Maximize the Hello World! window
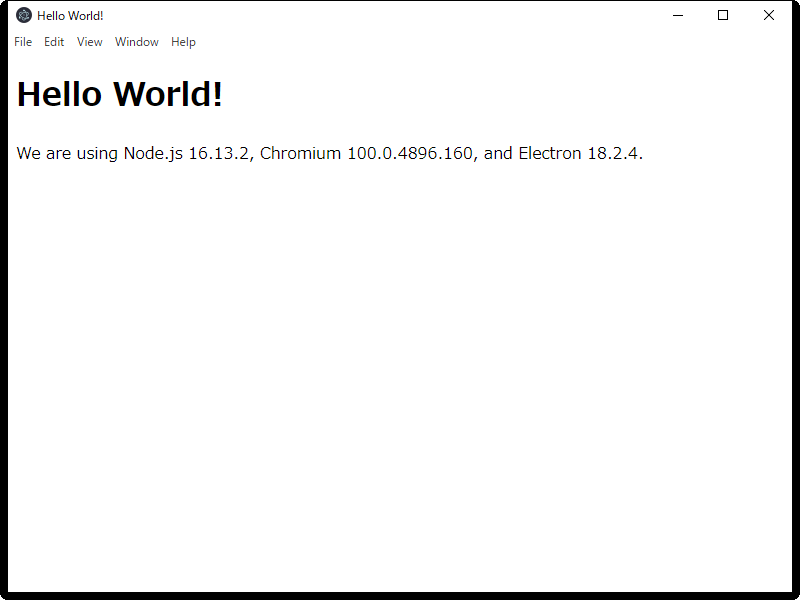Image resolution: width=800 pixels, height=600 pixels. (x=723, y=15)
